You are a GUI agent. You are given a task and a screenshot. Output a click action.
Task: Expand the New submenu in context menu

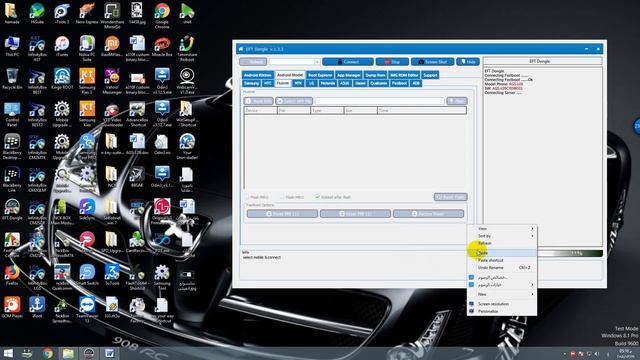[502, 294]
